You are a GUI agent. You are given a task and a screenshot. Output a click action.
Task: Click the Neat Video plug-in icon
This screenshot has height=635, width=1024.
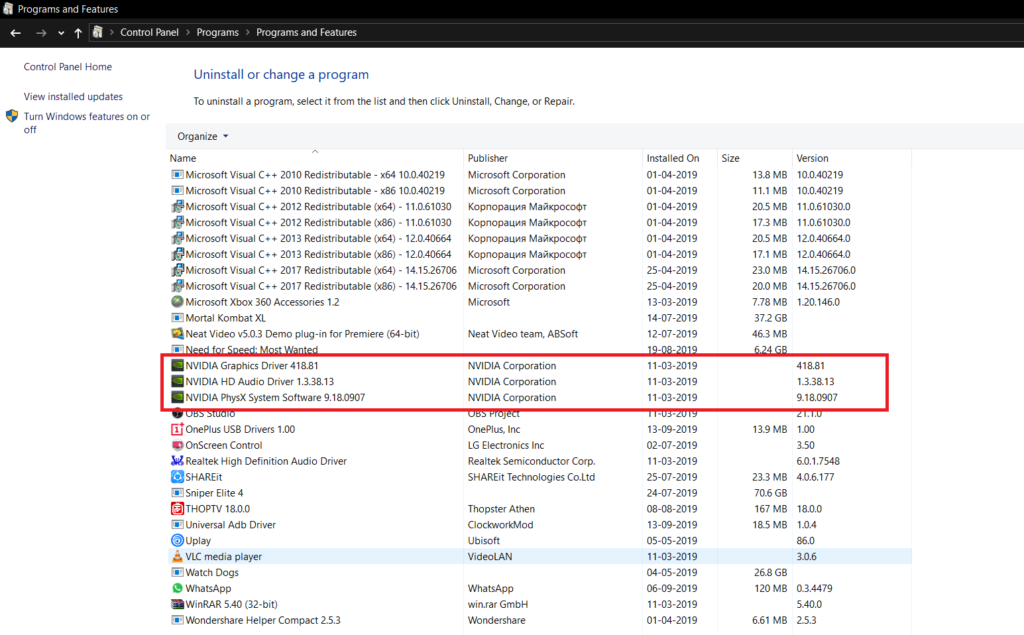pyautogui.click(x=177, y=334)
